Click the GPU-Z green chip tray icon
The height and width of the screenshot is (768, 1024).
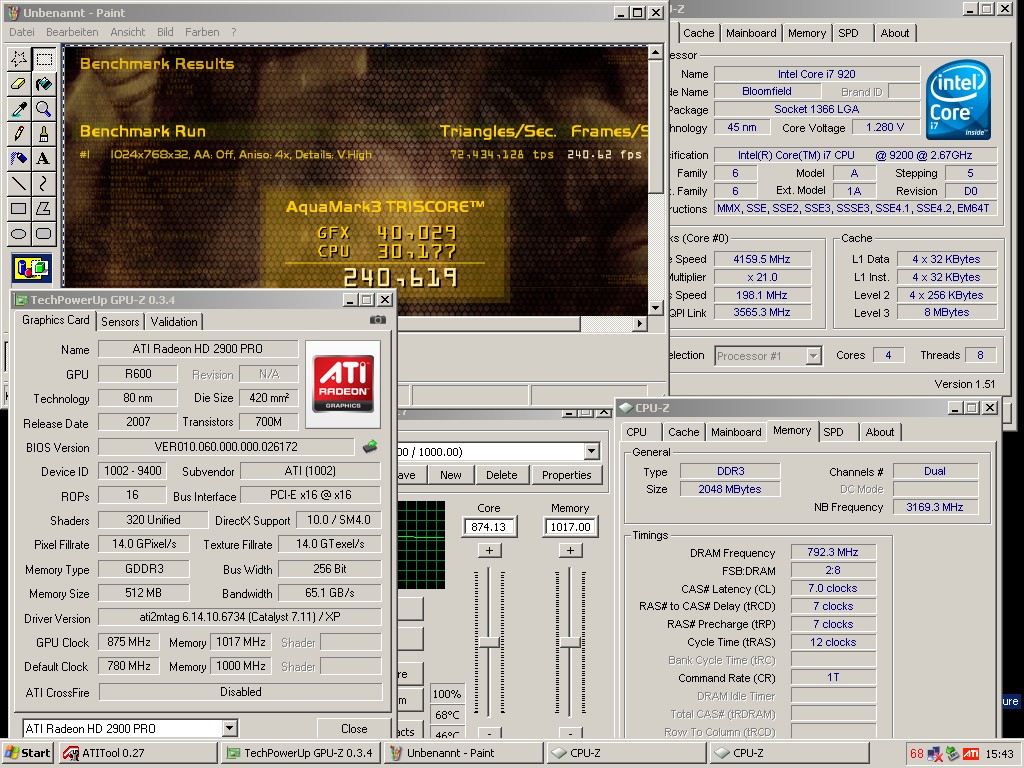[953, 754]
